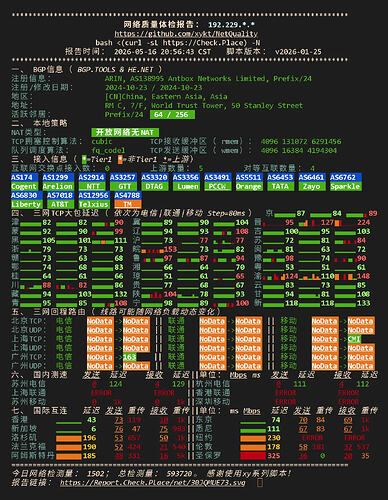The height and width of the screenshot is (500, 388).
Task: Click the [CN]China, Eastern Asia region text
Action: click(x=166, y=97)
